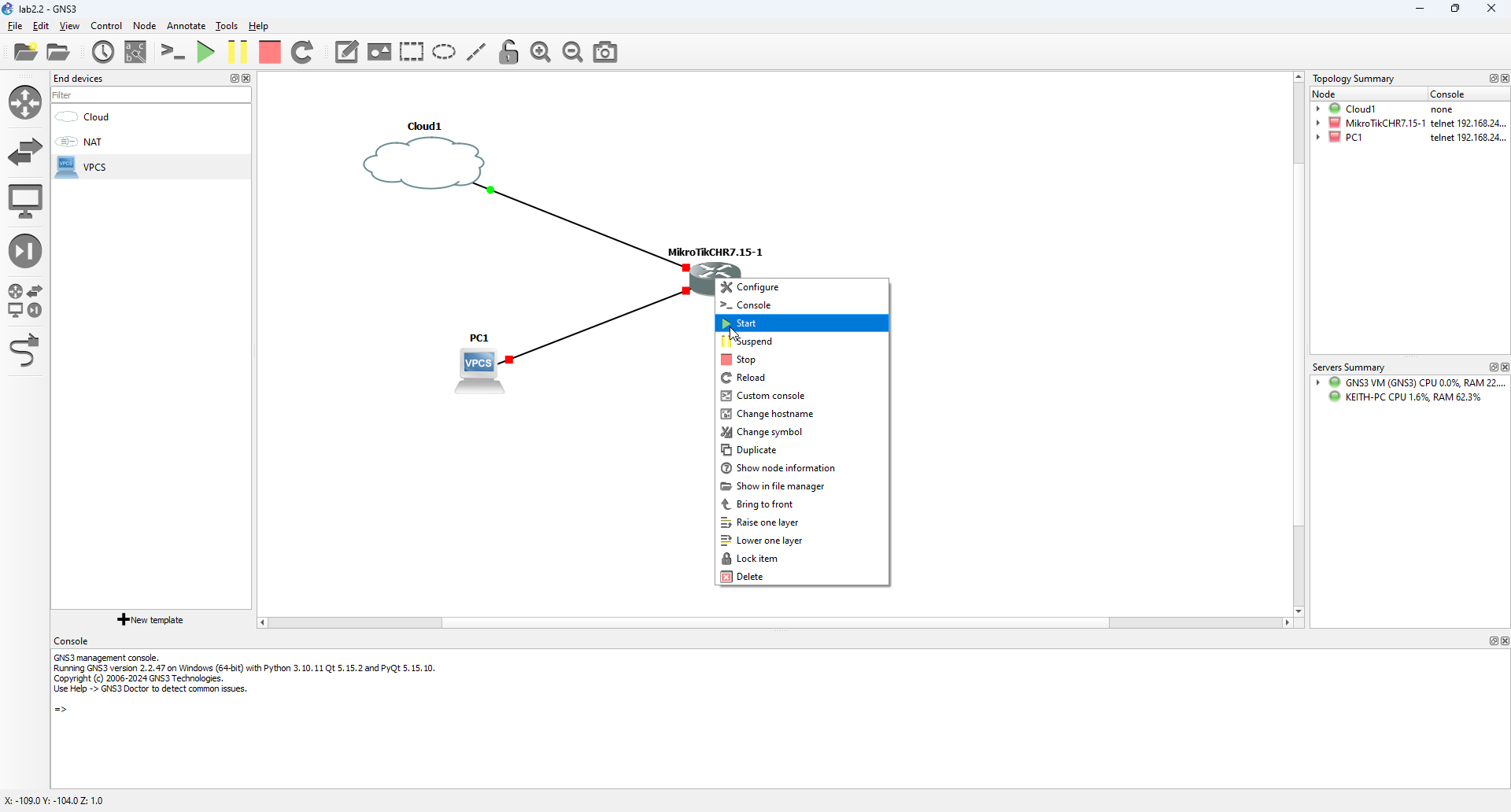Expand GNS3 VM in Servers Summary
1511x812 pixels.
[x=1319, y=383]
